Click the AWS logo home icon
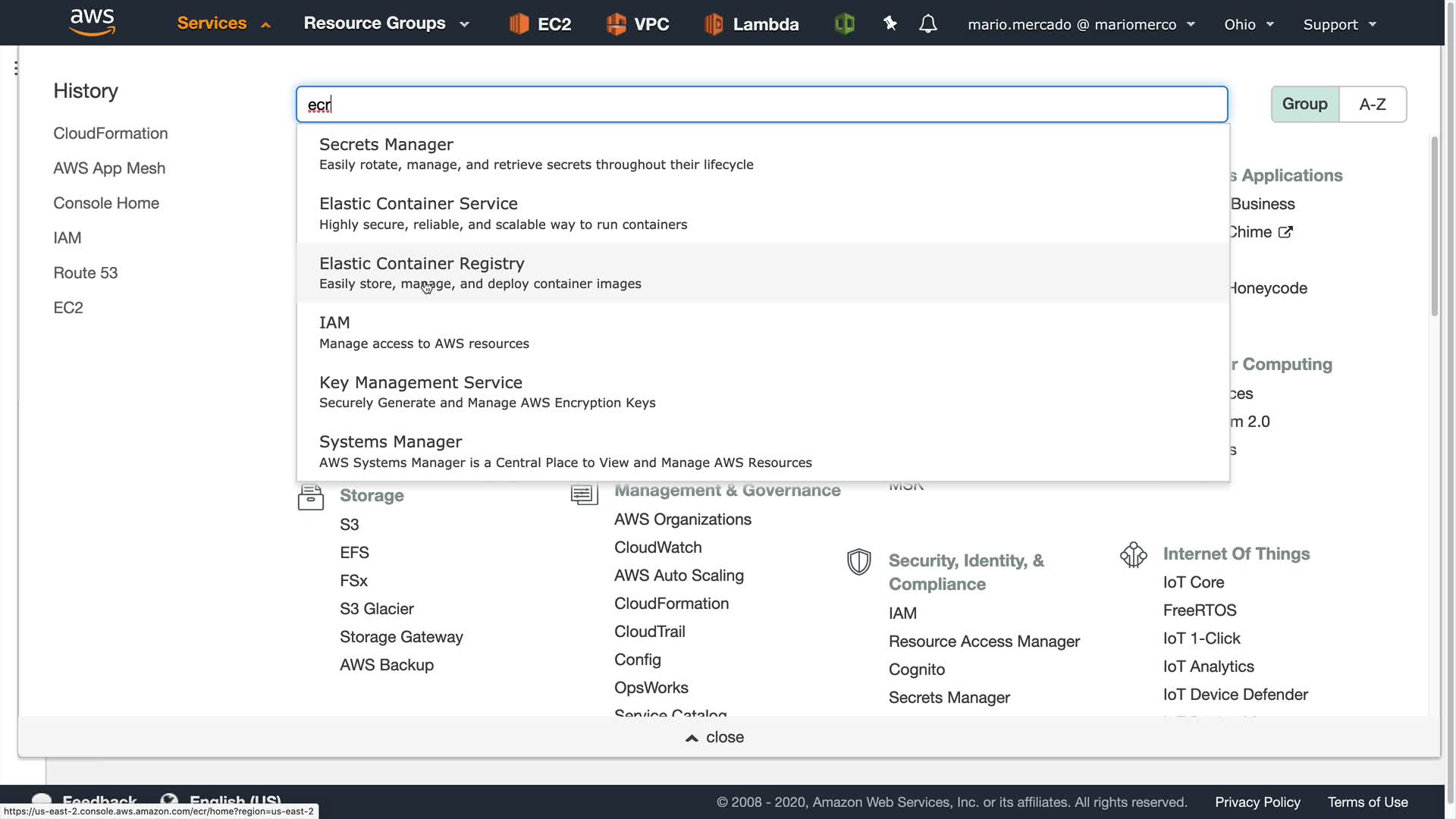 click(x=92, y=23)
